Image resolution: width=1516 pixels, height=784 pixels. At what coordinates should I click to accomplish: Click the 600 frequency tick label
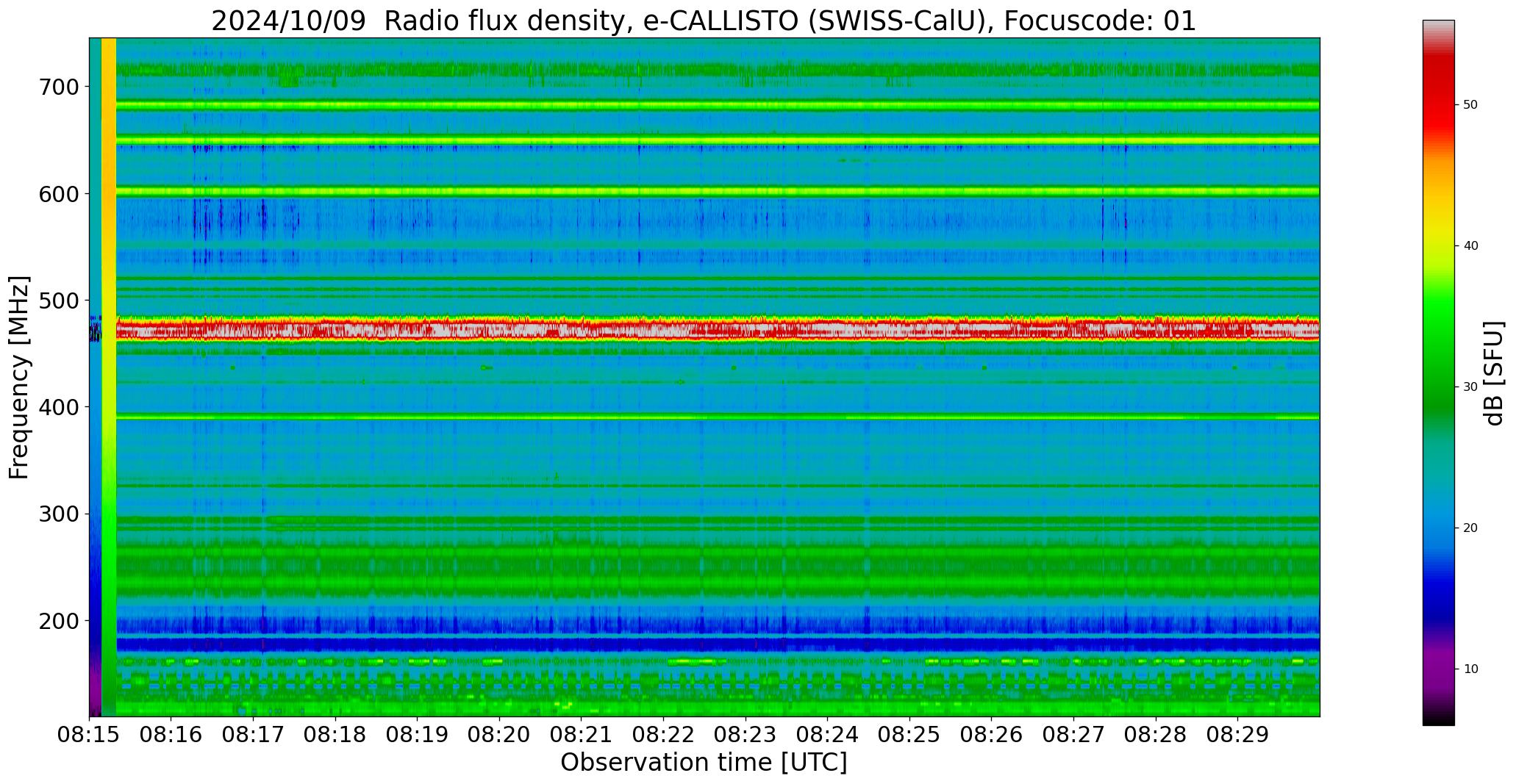click(x=57, y=194)
